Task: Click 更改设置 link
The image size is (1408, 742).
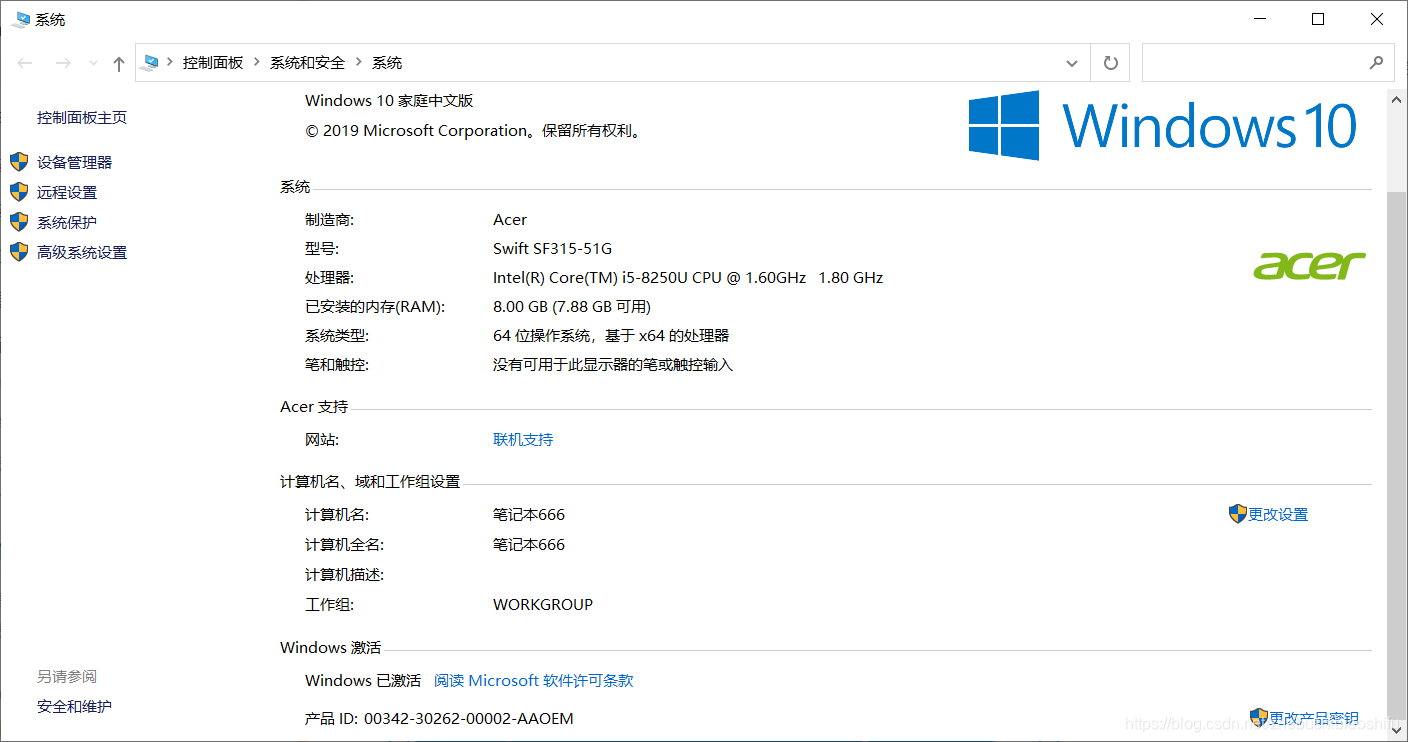Action: (x=1278, y=514)
